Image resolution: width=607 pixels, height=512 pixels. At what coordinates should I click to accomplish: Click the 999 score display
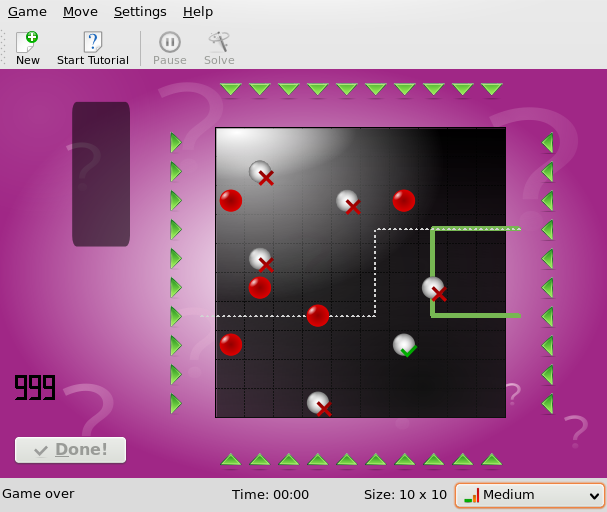pyautogui.click(x=35, y=387)
